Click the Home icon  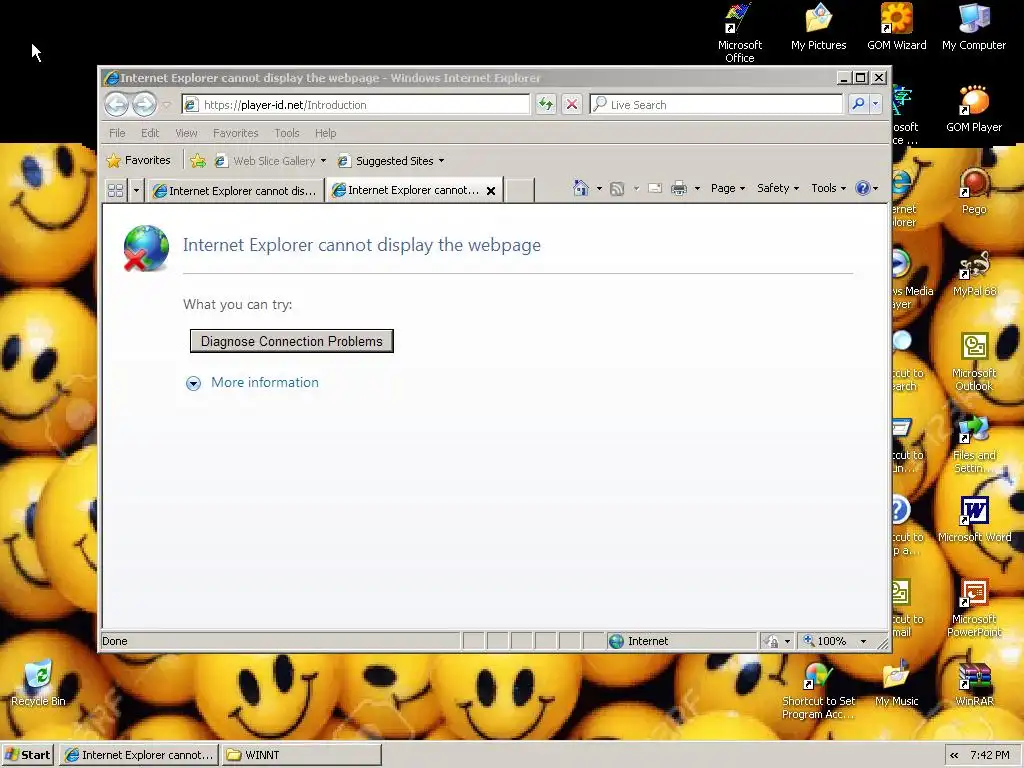(x=581, y=188)
